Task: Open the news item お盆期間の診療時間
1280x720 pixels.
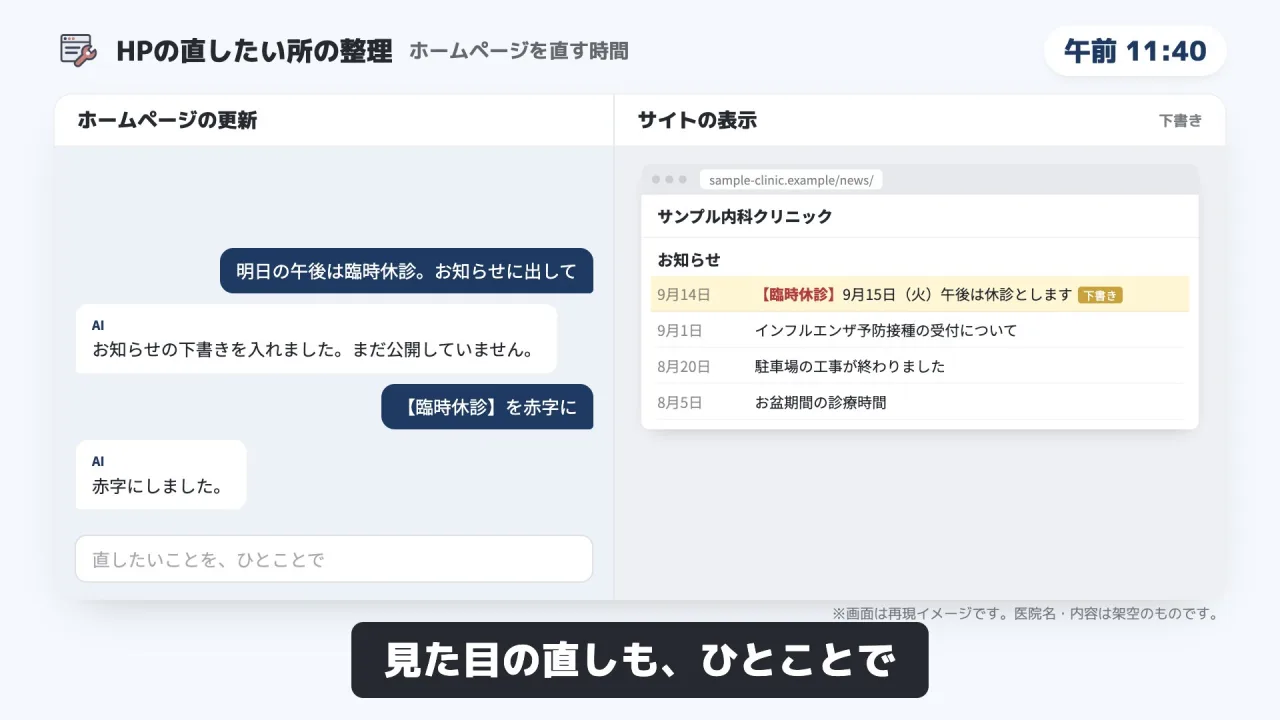Action: point(820,402)
